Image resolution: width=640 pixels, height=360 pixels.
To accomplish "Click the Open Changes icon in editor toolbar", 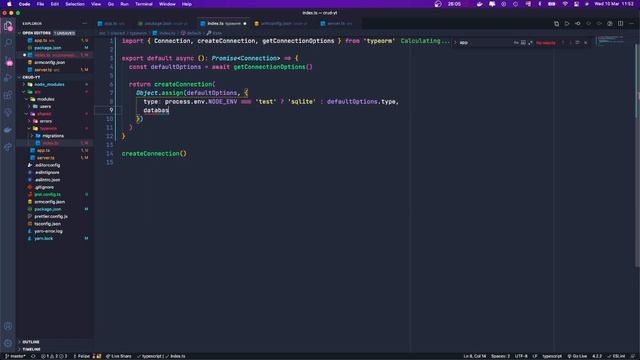I will (x=578, y=24).
